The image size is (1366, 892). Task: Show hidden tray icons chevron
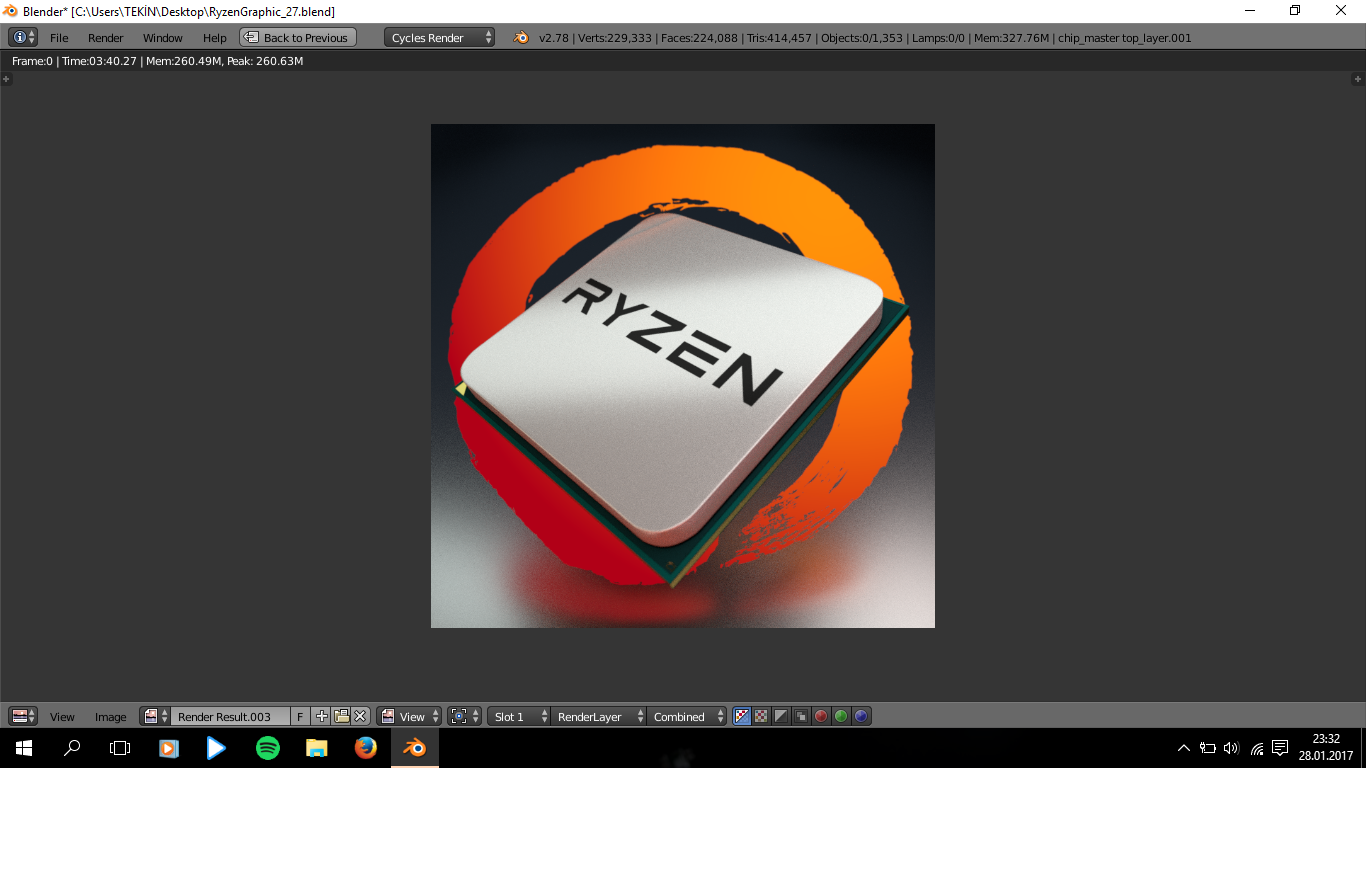(1184, 748)
